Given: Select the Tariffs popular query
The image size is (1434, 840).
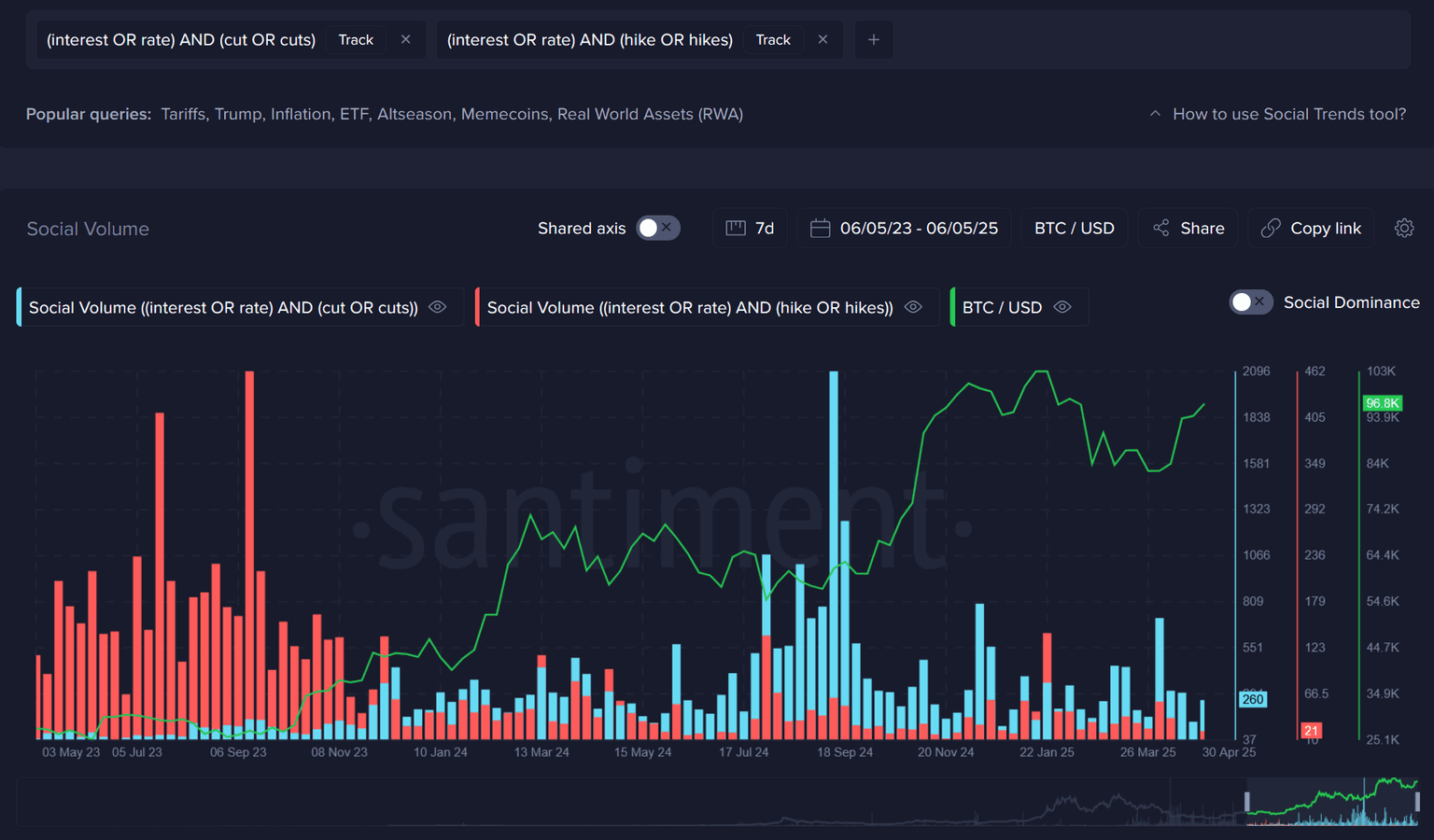Looking at the screenshot, I should 183,114.
